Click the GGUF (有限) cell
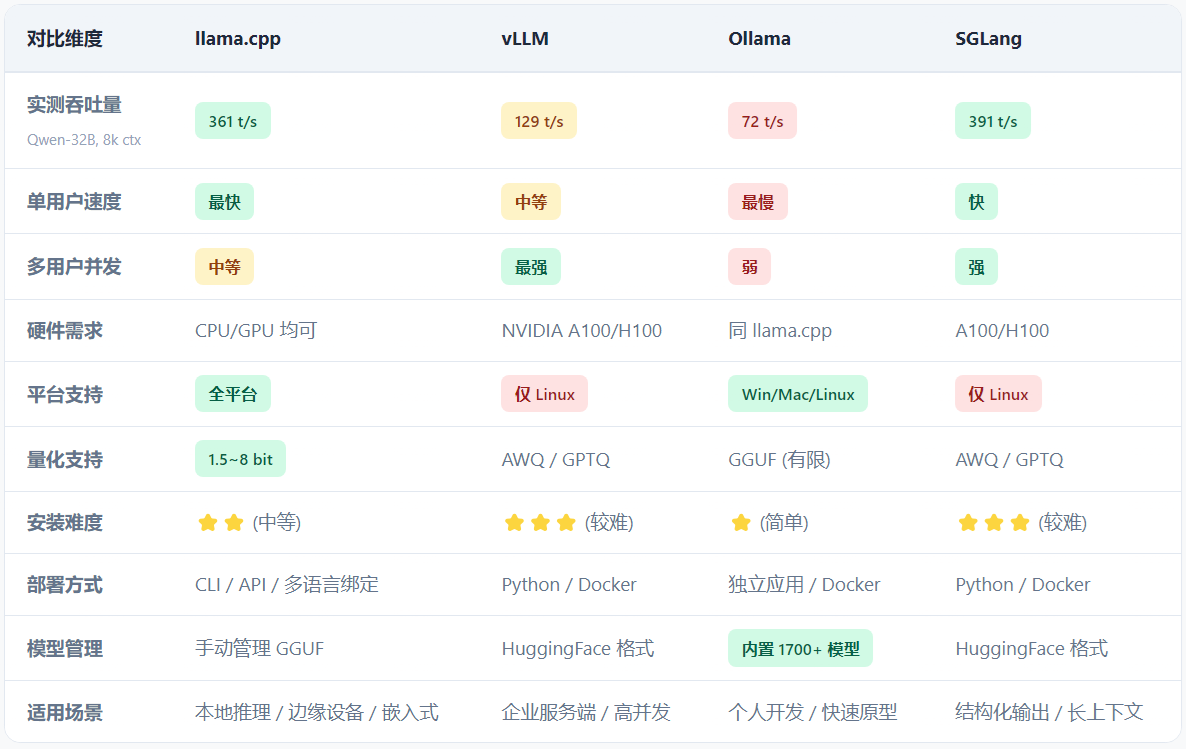 tap(779, 460)
